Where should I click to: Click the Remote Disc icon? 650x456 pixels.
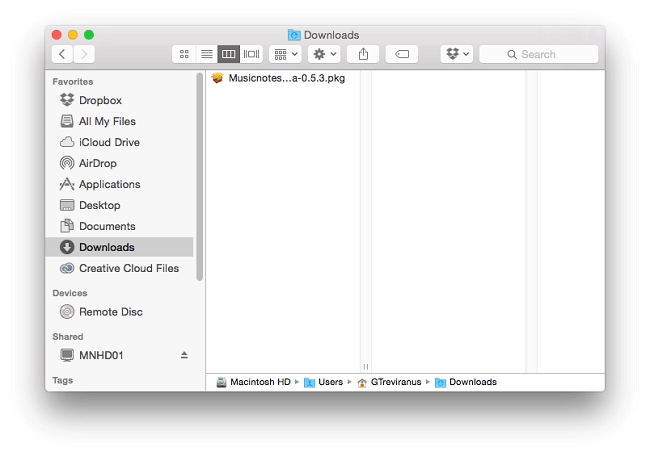coord(67,312)
